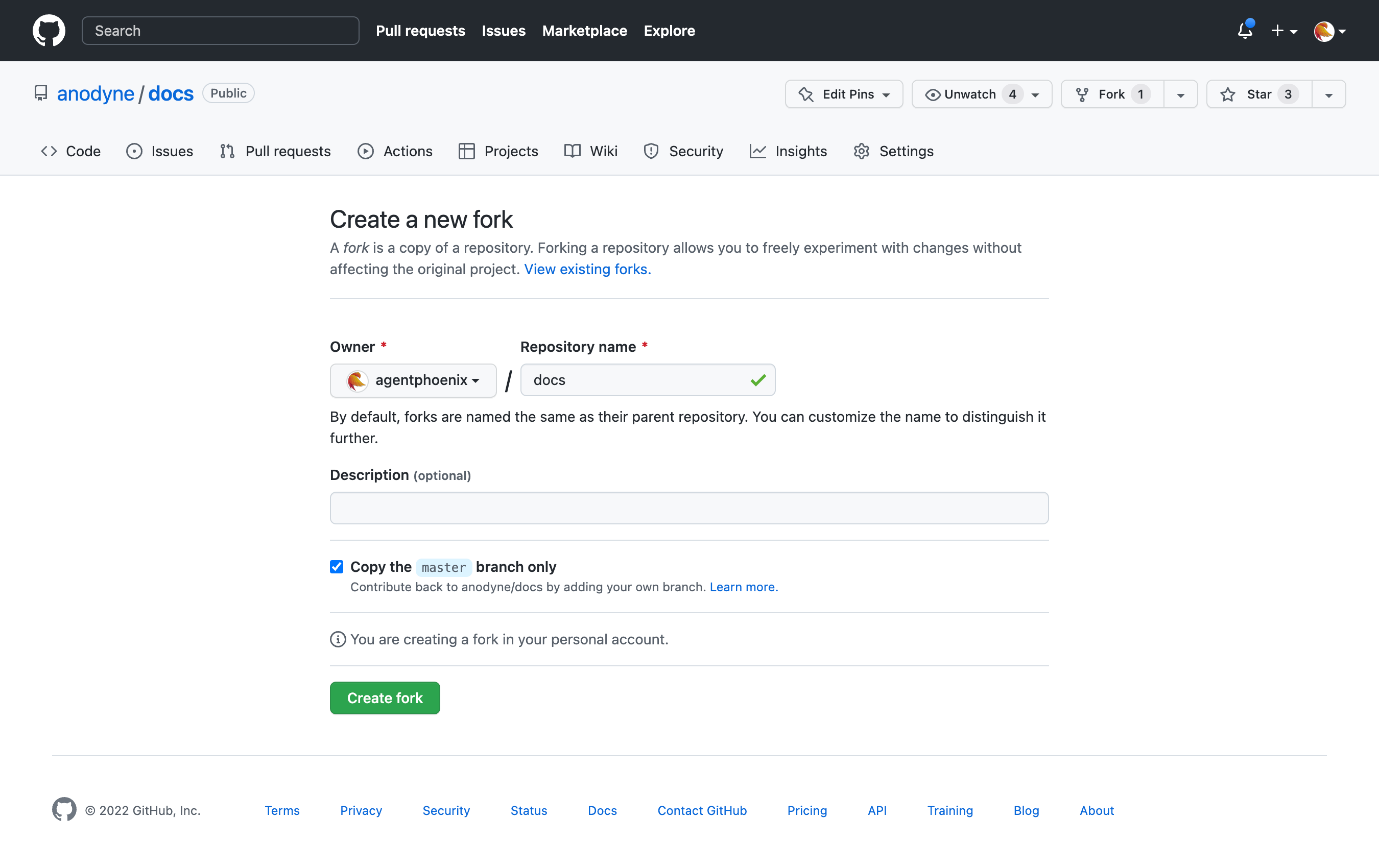Viewport: 1379px width, 868px height.
Task: Open the footer Security link
Action: click(x=446, y=810)
